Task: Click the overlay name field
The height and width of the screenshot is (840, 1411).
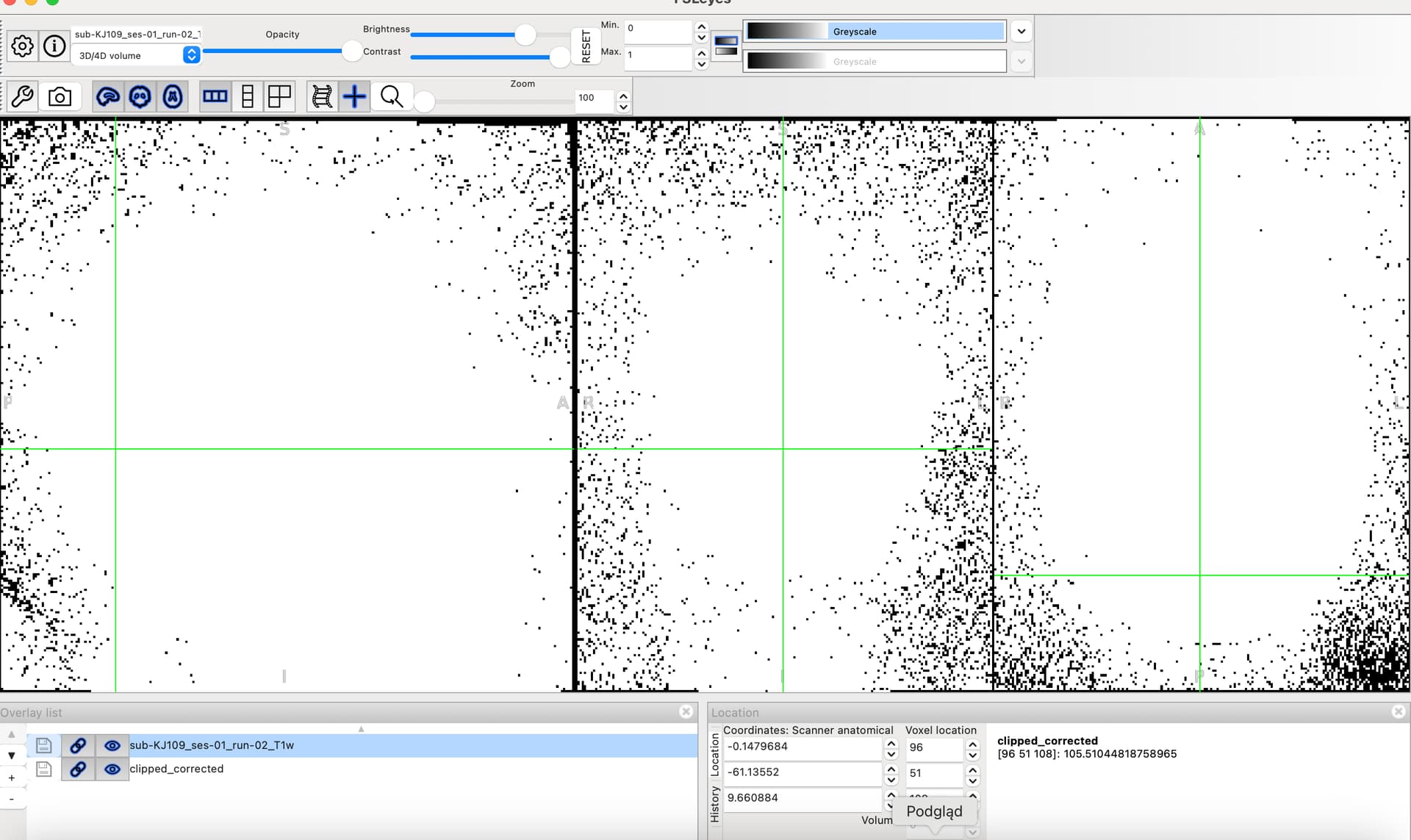Action: tap(136, 35)
